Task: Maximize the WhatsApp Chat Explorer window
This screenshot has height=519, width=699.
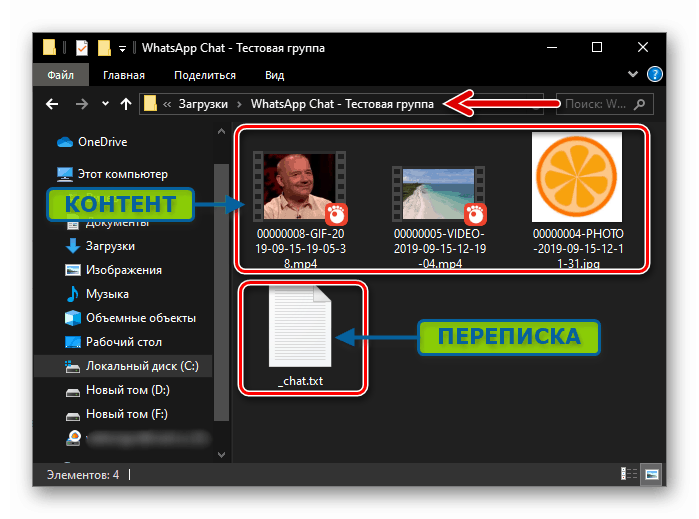Action: click(597, 47)
